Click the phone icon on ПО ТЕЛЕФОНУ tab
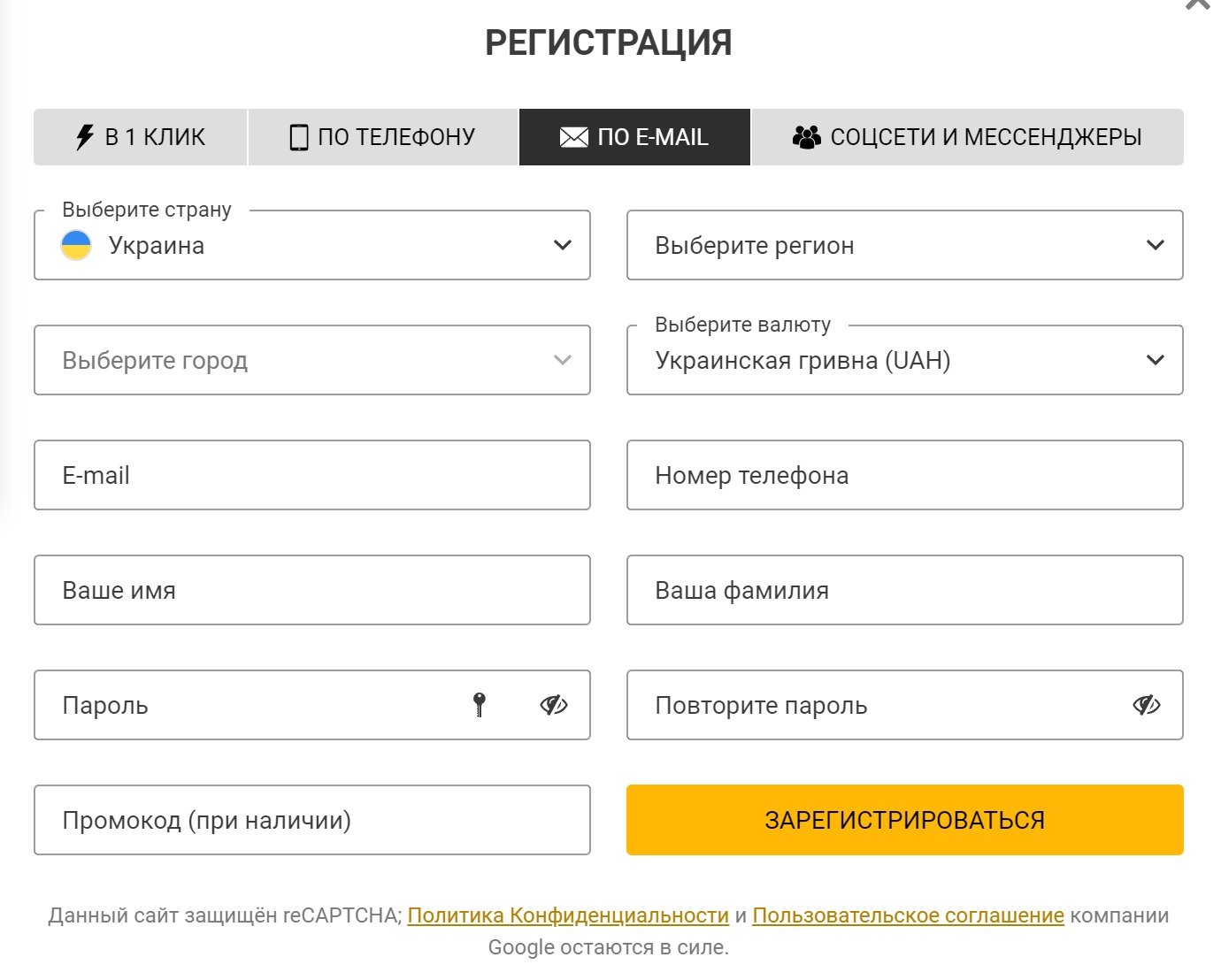 (x=299, y=137)
